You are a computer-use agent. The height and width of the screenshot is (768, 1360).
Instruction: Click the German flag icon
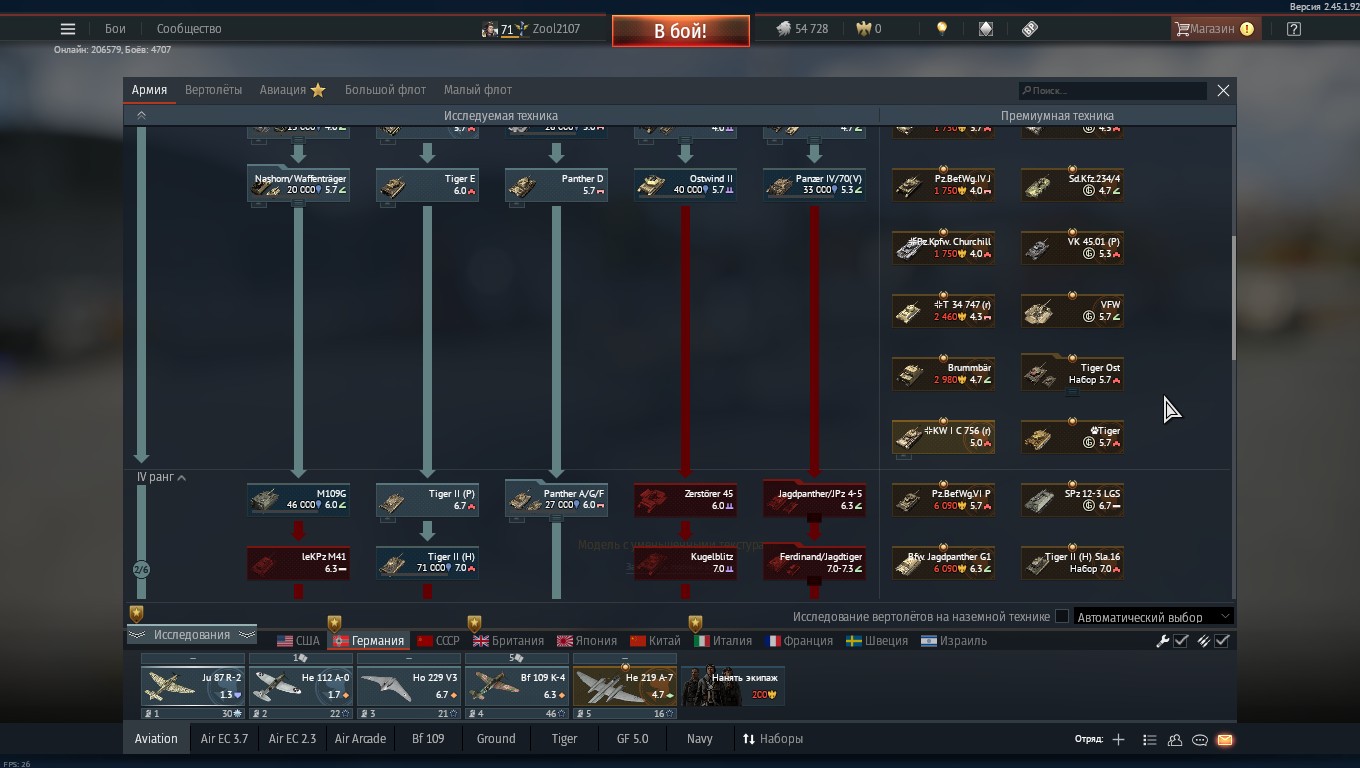click(341, 641)
